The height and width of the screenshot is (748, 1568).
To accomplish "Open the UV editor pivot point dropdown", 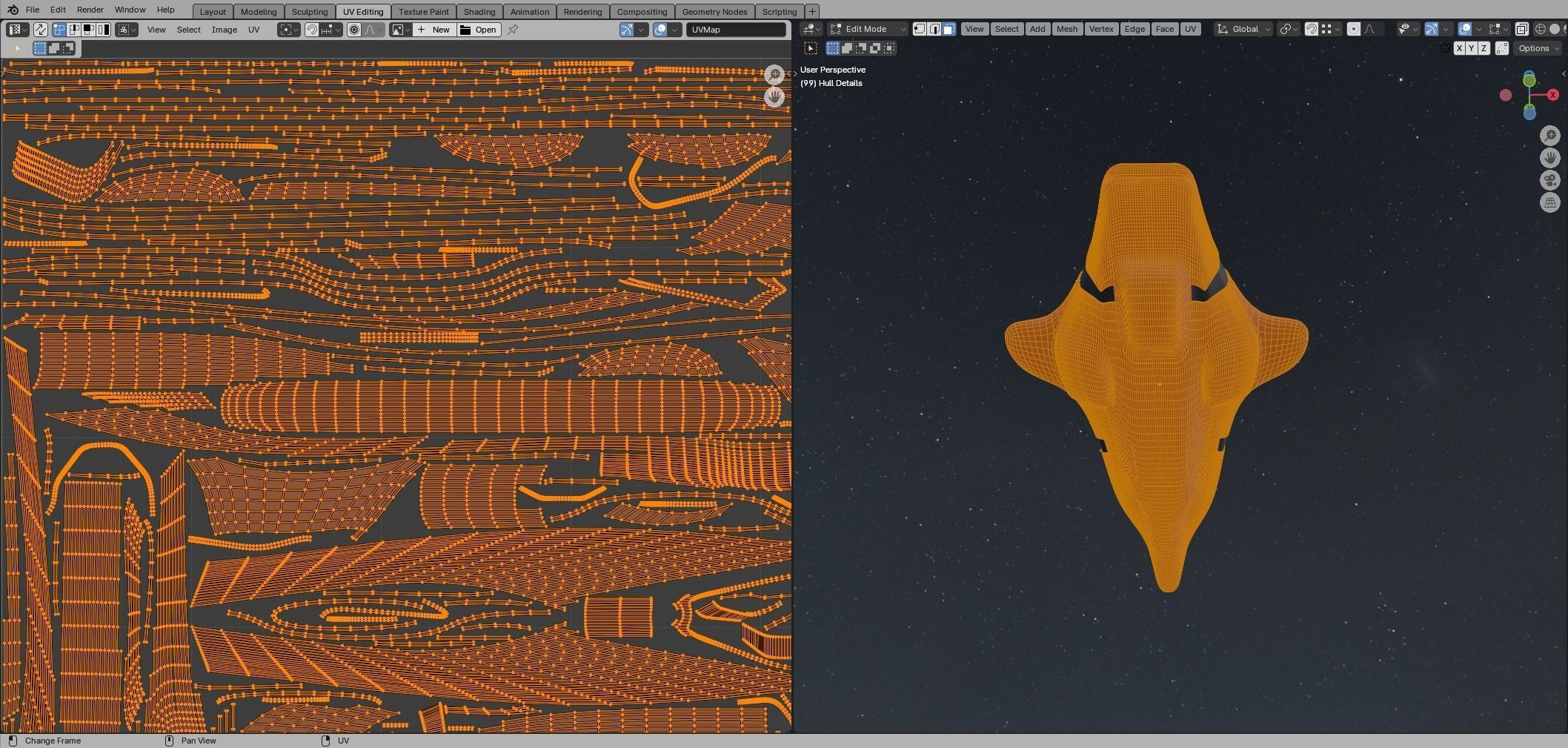I will tap(289, 30).
